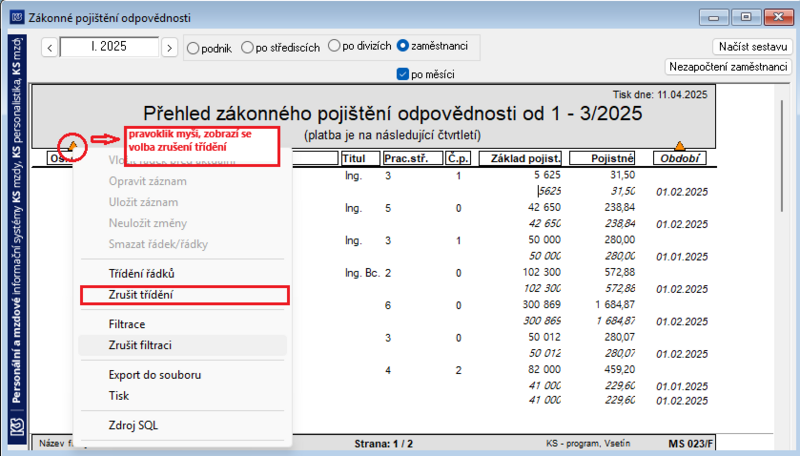Click the KS - program, Vsetín footer text

[x=588, y=444]
